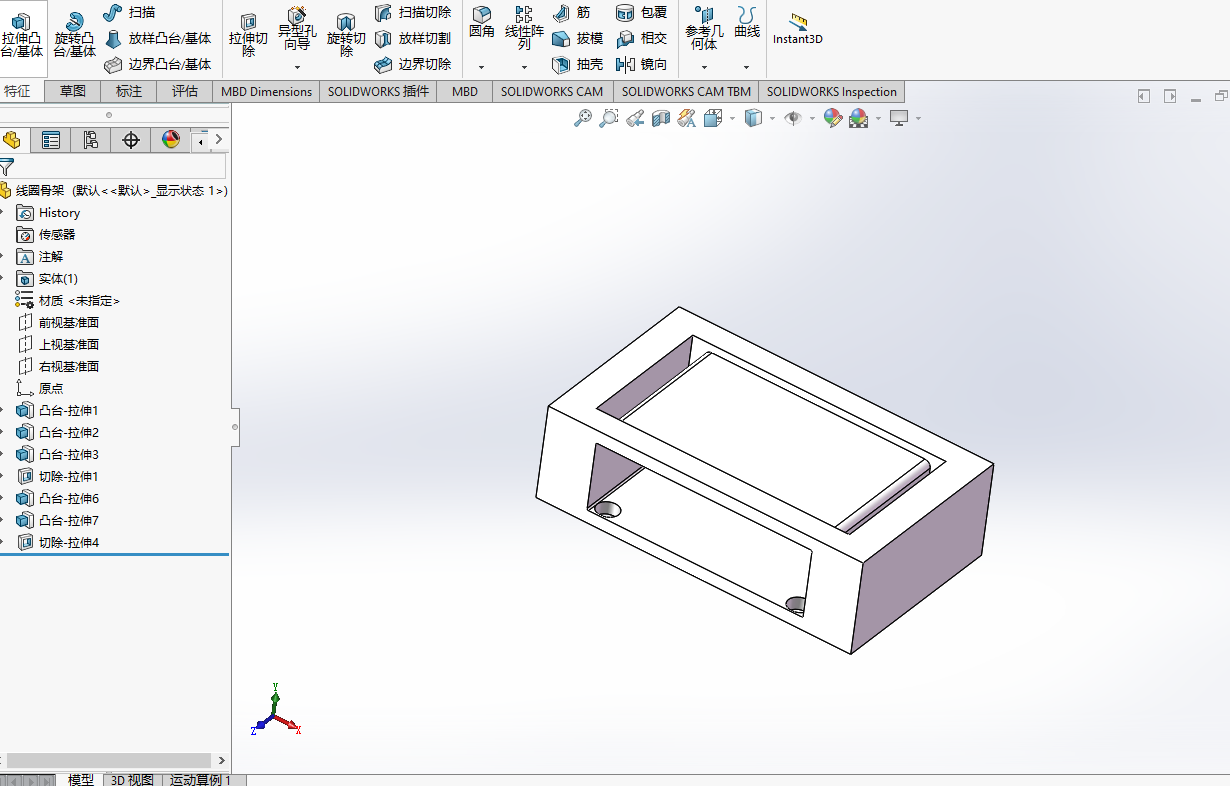Open the SOLIDWORKS CAM TBM tab

tap(686, 91)
